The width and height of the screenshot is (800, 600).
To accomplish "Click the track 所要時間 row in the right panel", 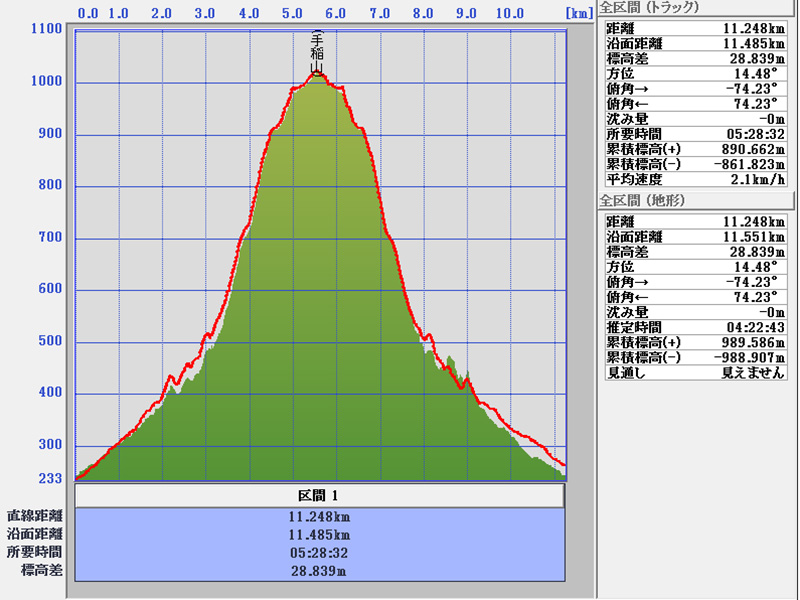I will (x=698, y=134).
